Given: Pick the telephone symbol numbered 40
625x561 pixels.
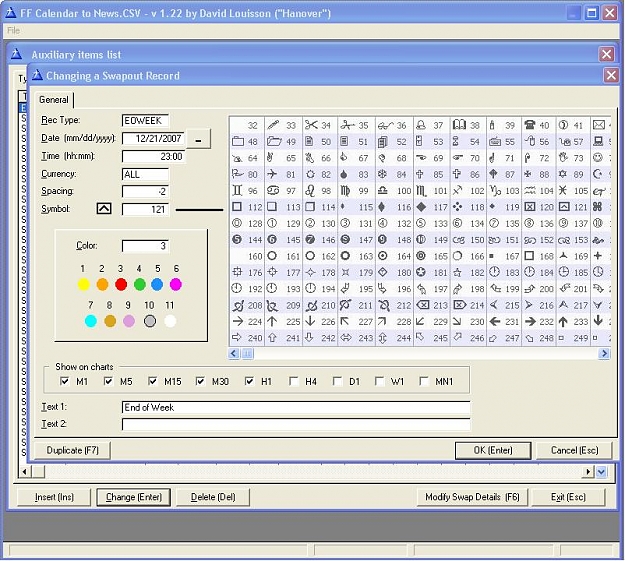Looking at the screenshot, I should click(529, 125).
